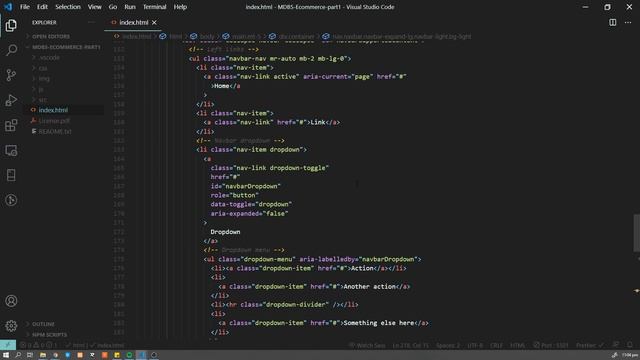Click the remote window indicator in status bar
The height and width of the screenshot is (360, 640).
click(x=8, y=345)
